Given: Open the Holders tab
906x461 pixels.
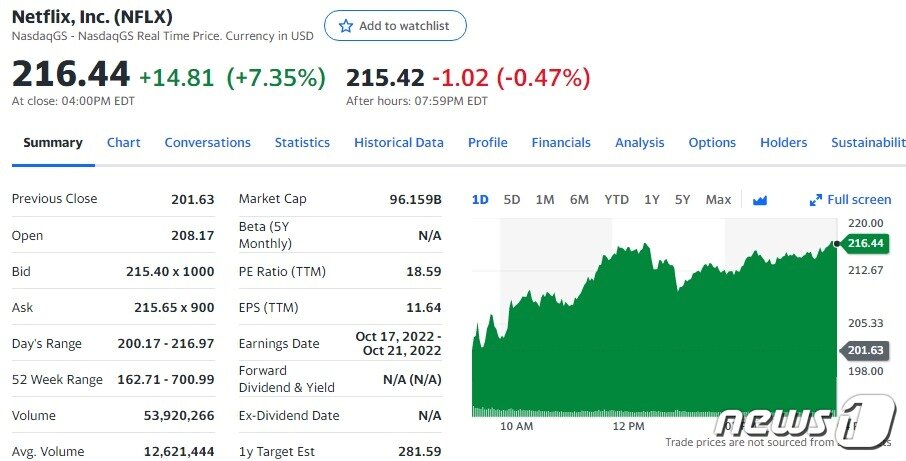Looking at the screenshot, I should 783,143.
